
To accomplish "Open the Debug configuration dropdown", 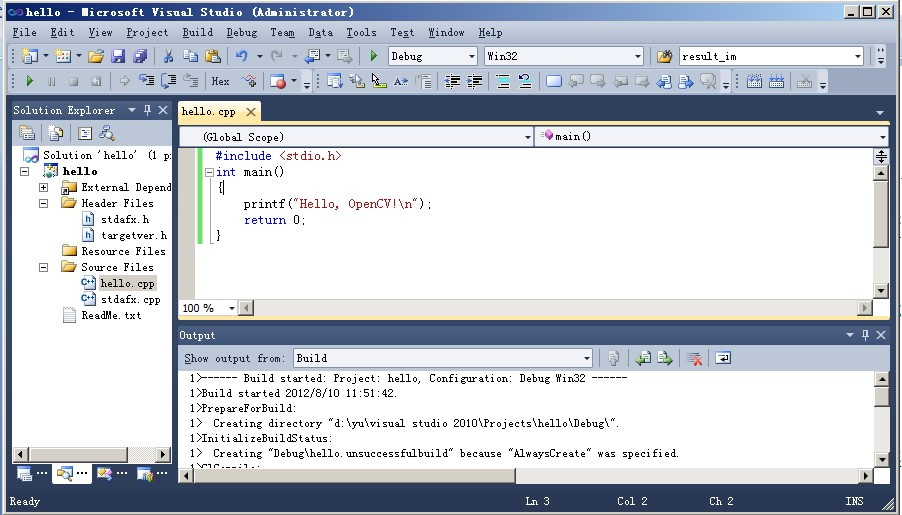I will click(x=472, y=56).
